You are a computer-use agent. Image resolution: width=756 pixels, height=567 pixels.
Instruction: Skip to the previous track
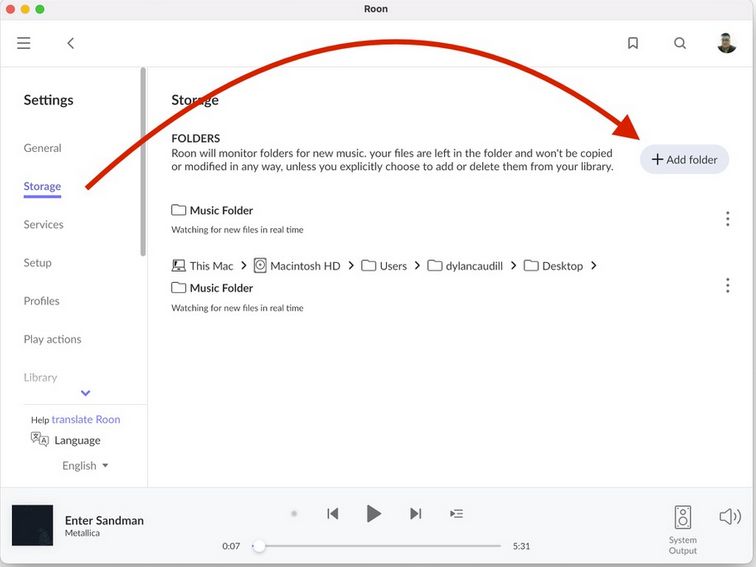coord(333,513)
